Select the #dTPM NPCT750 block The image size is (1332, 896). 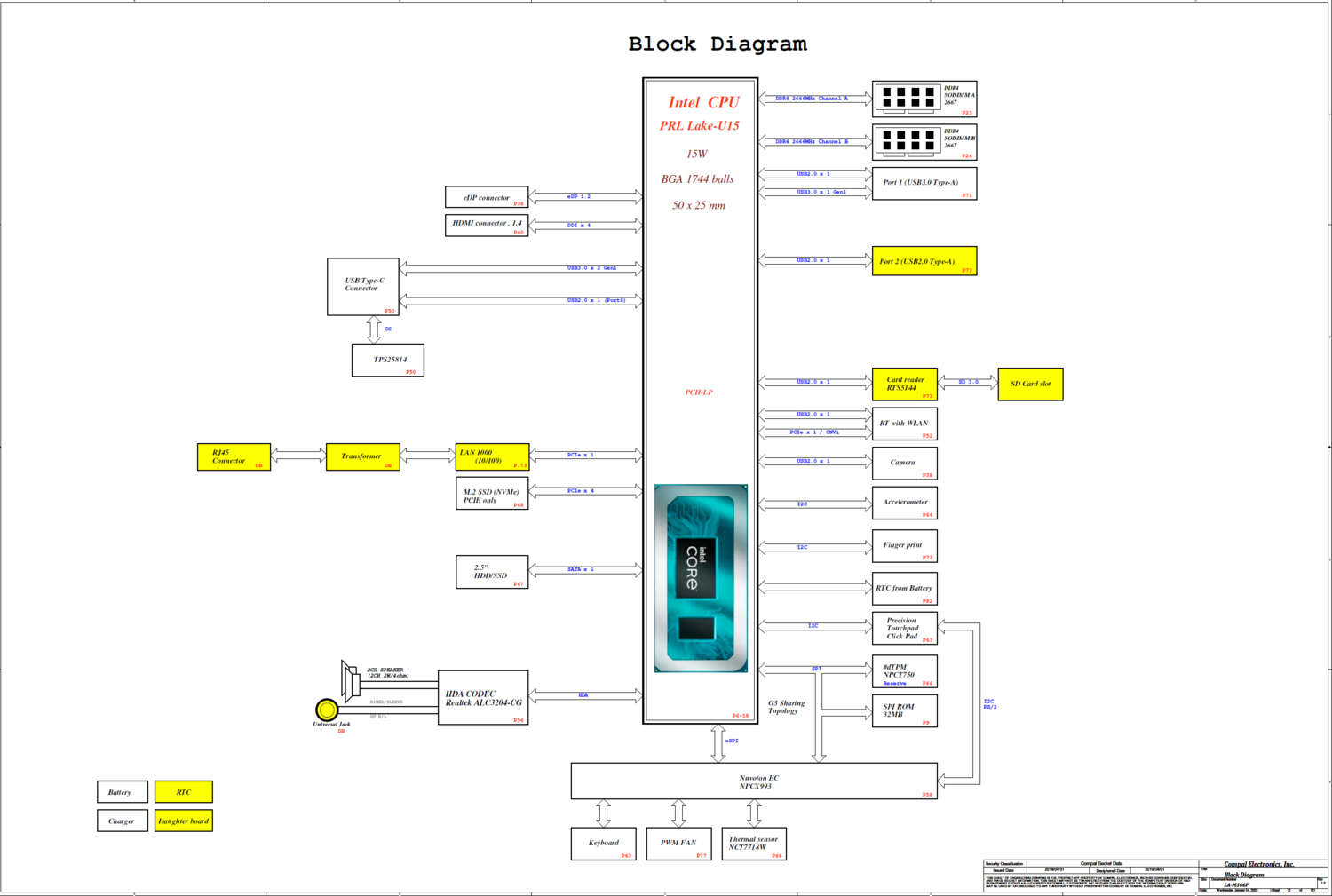pos(905,671)
